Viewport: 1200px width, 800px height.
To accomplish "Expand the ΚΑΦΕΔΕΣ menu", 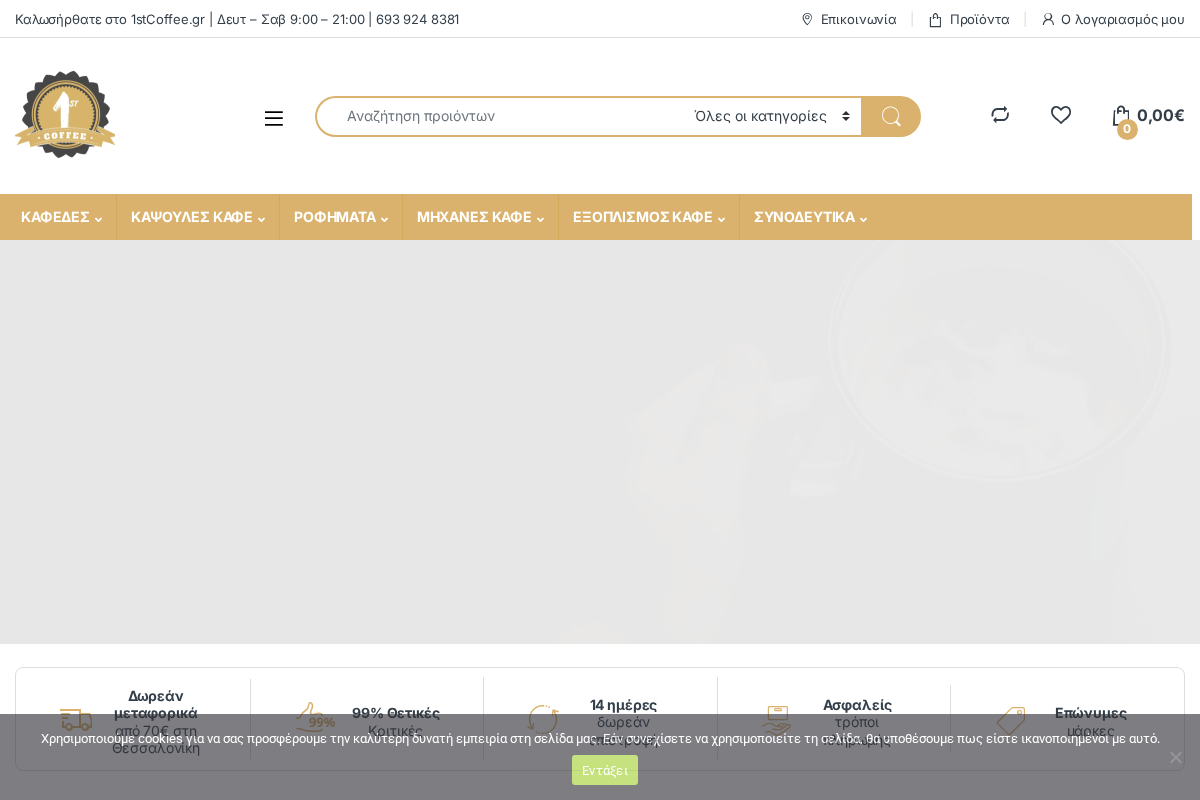I will tap(61, 217).
